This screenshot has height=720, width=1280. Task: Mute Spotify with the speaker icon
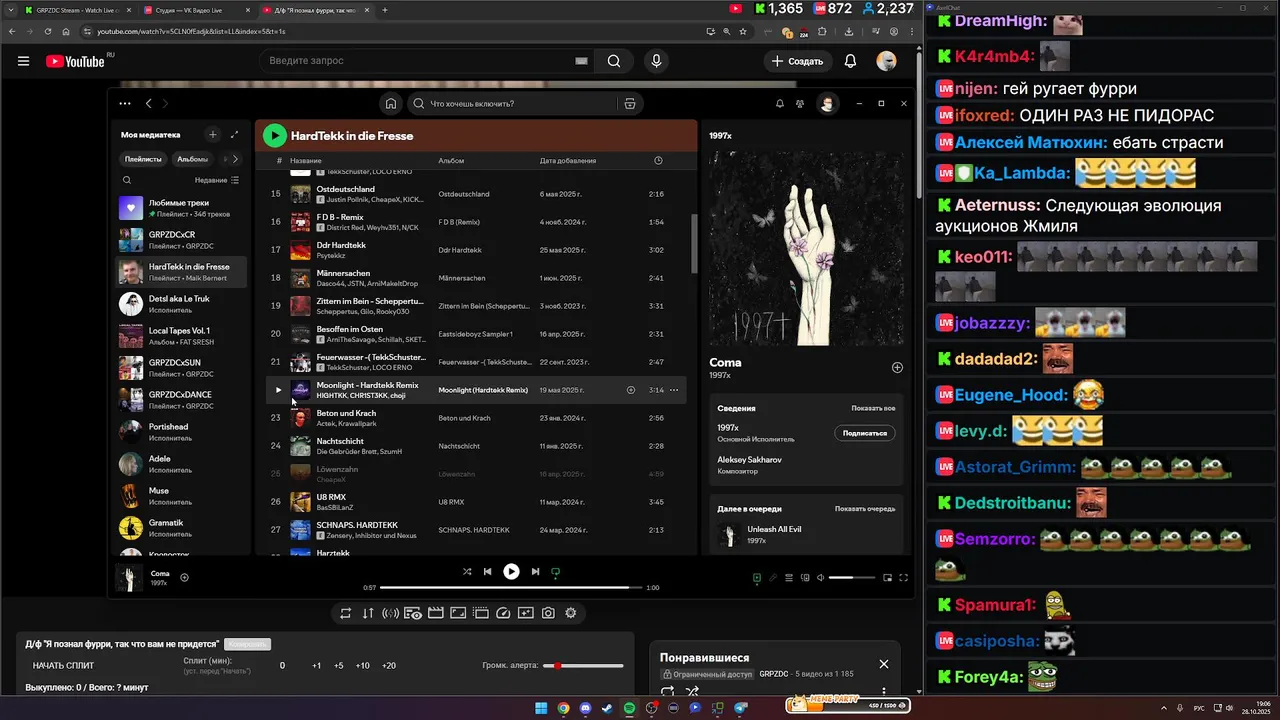pos(821,577)
